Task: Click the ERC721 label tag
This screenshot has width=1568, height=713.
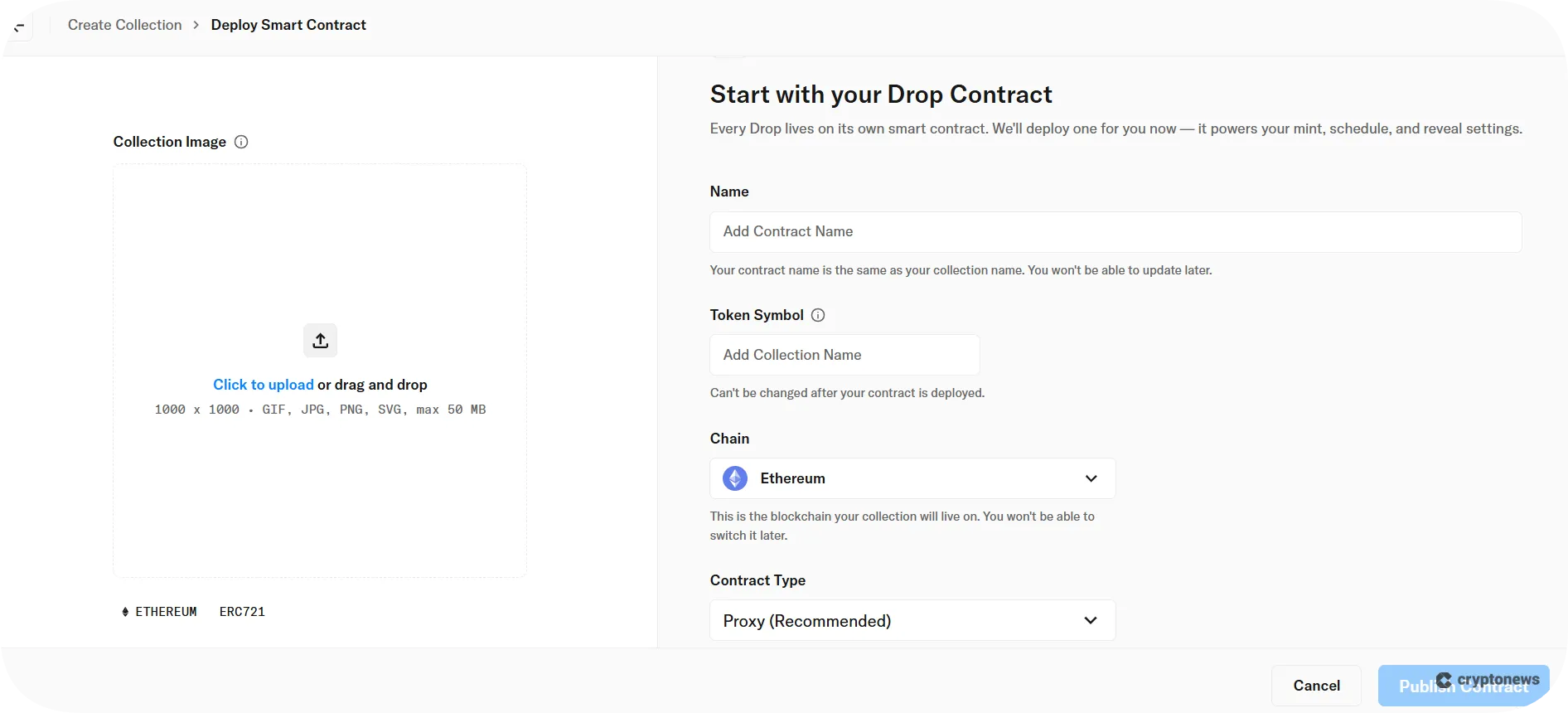Action: (242, 612)
